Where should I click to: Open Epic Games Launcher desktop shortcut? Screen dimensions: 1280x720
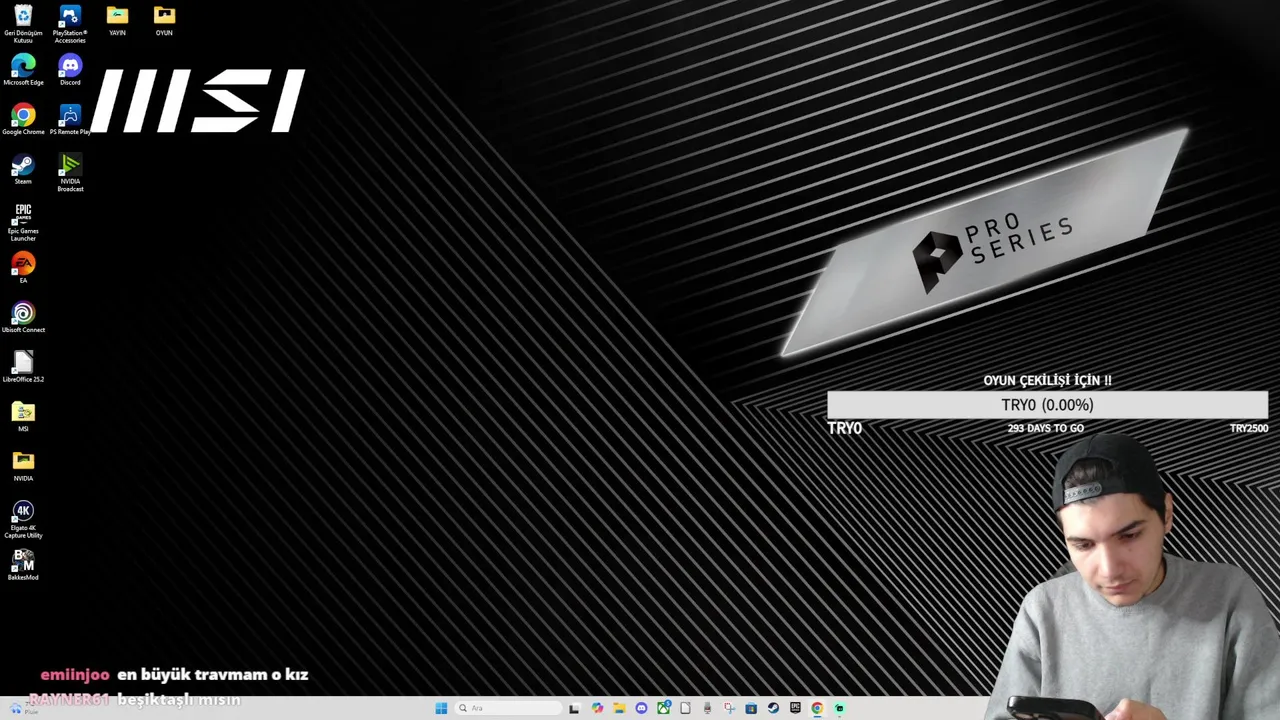click(x=23, y=222)
